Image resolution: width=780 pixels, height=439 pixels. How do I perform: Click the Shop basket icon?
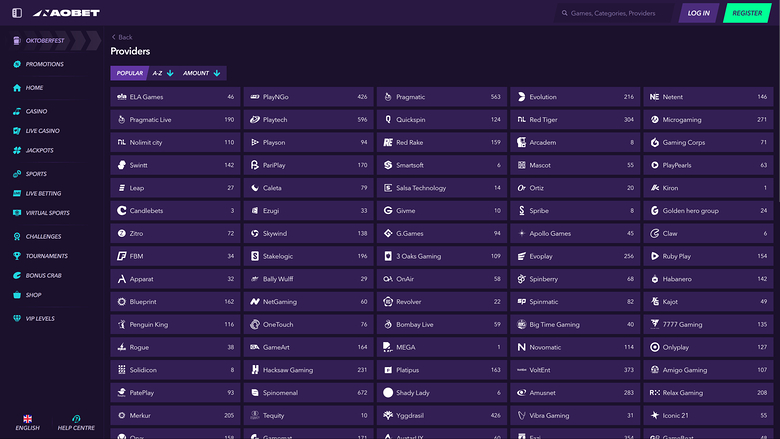point(17,295)
